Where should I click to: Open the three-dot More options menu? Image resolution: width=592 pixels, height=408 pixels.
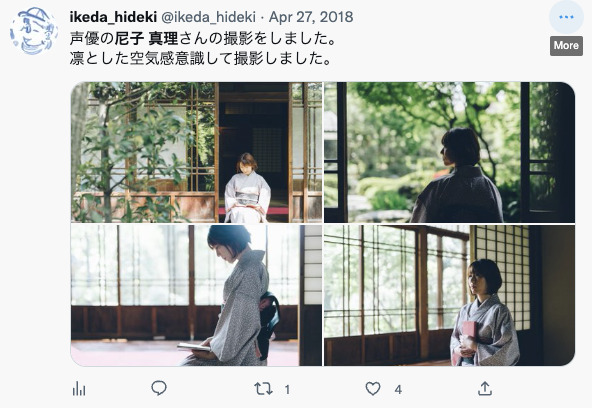[x=566, y=17]
